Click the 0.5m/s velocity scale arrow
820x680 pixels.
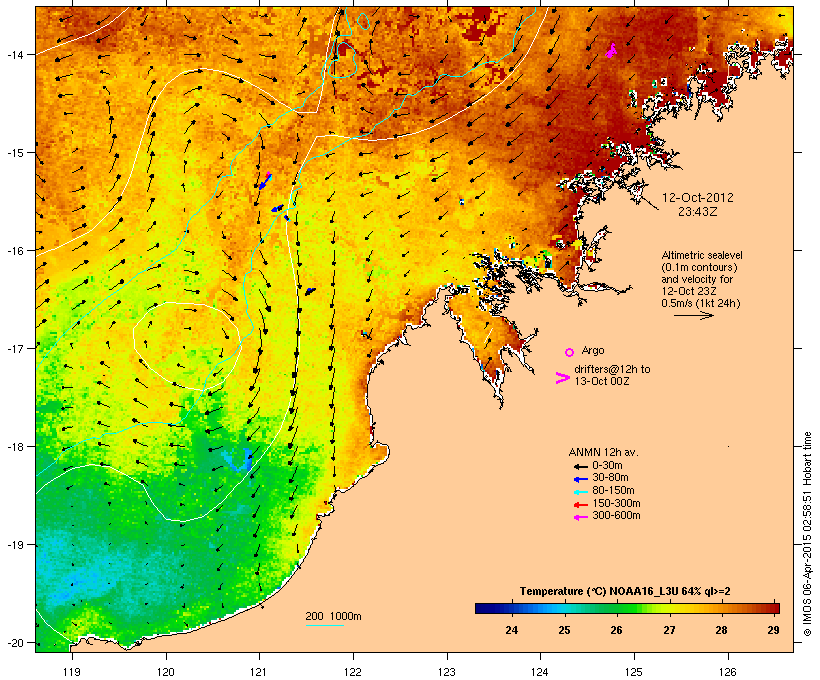coord(693,315)
